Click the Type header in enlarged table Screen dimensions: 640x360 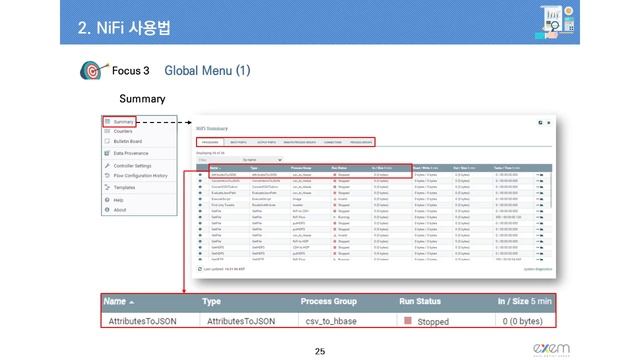[211, 302]
